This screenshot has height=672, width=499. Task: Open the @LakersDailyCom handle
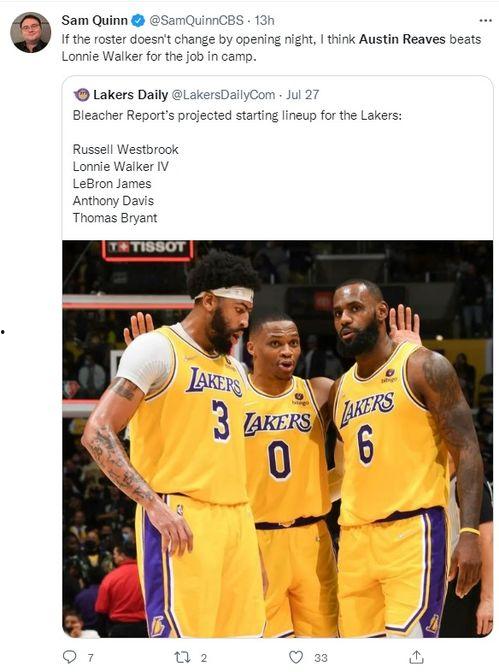(x=223, y=95)
